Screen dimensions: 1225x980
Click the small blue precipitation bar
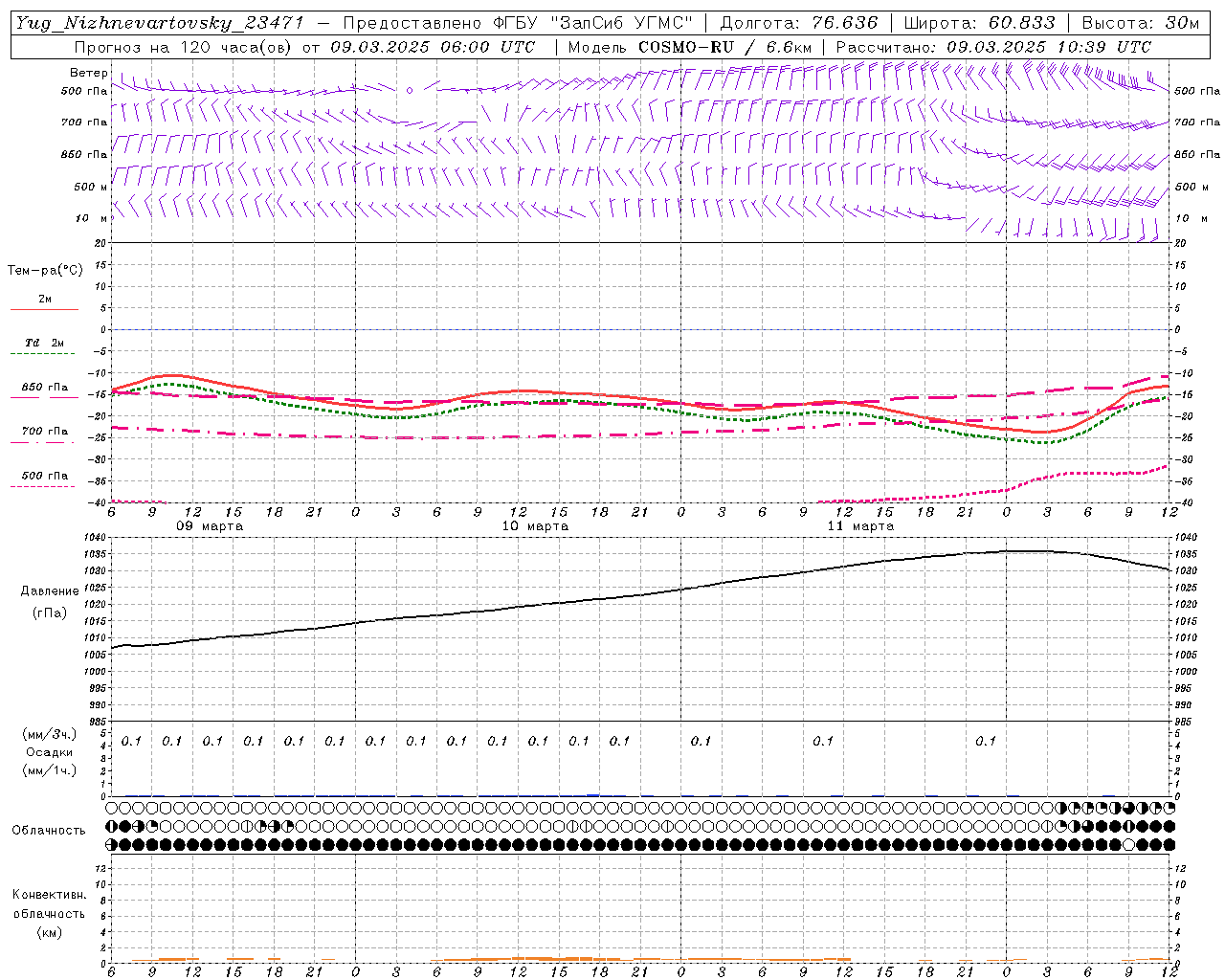[x=593, y=794]
